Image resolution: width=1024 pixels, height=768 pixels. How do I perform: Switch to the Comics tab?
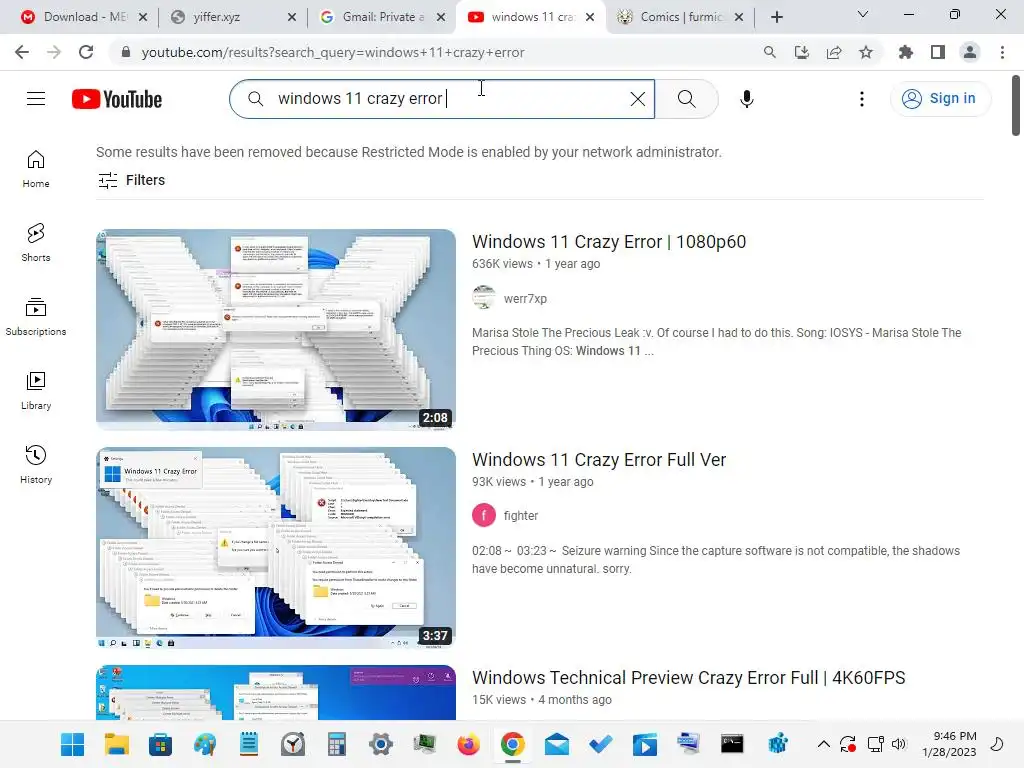[x=681, y=17]
